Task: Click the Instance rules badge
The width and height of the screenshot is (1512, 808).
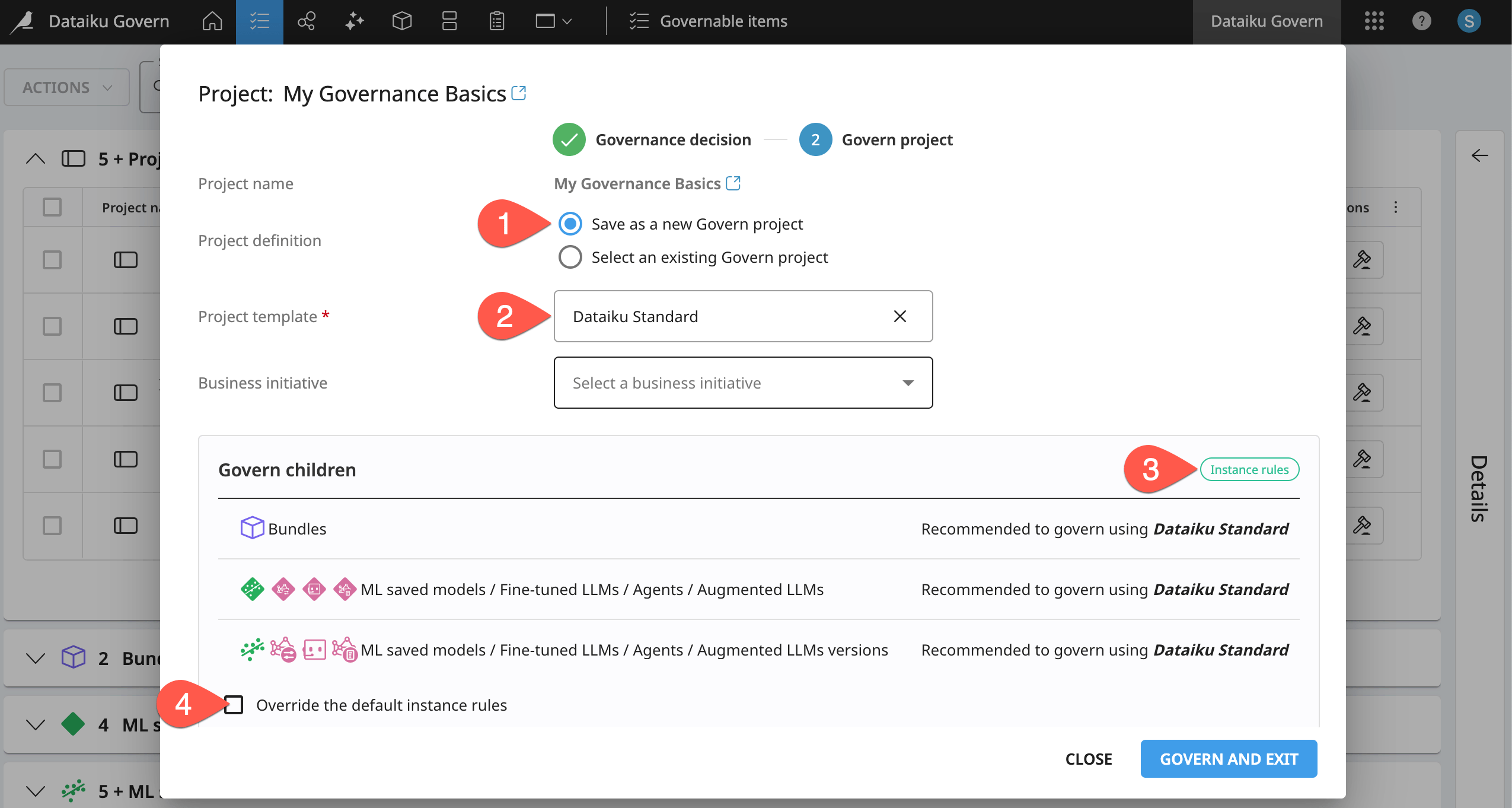Action: (1249, 469)
